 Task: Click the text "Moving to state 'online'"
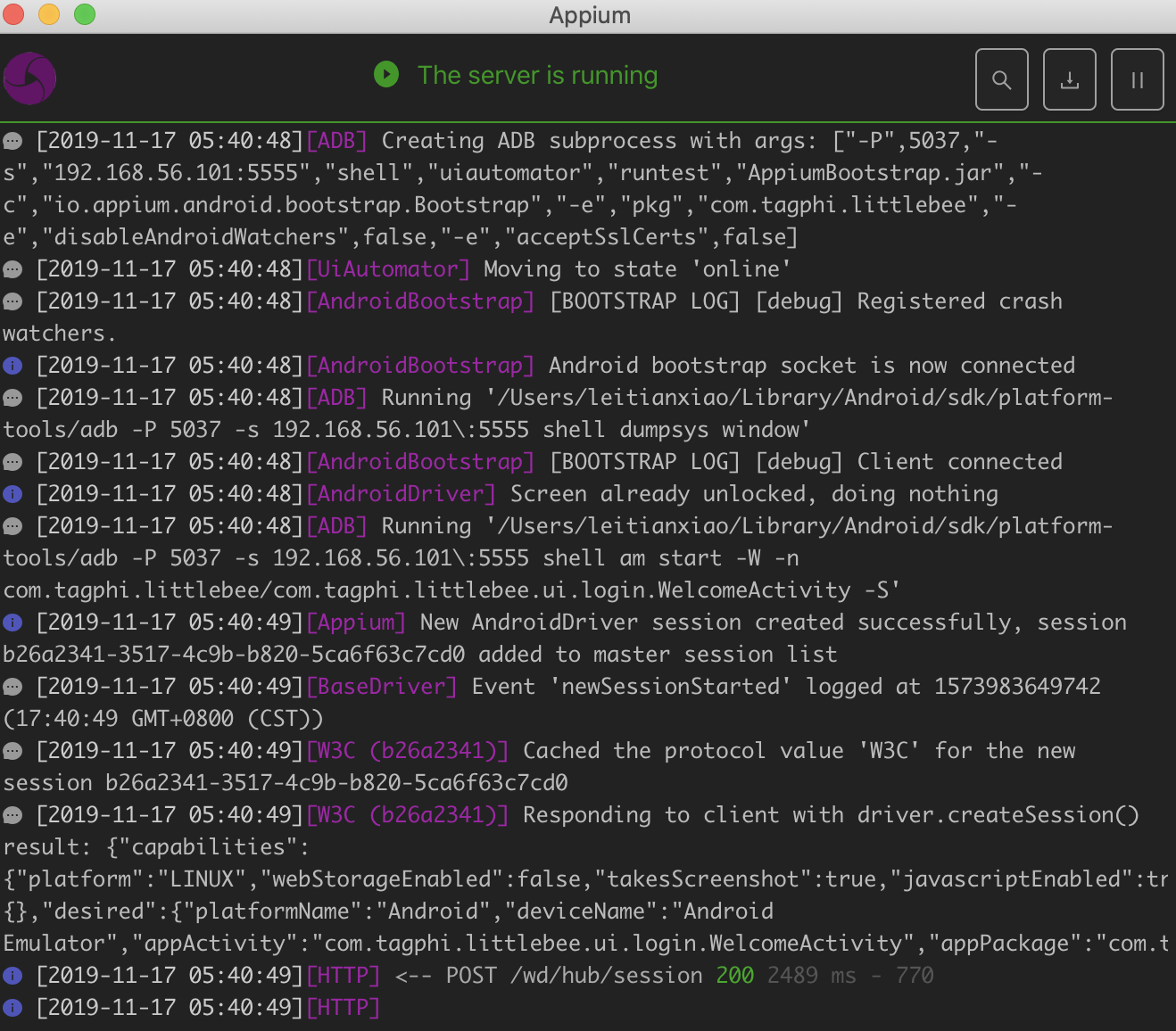pyautogui.click(x=638, y=269)
